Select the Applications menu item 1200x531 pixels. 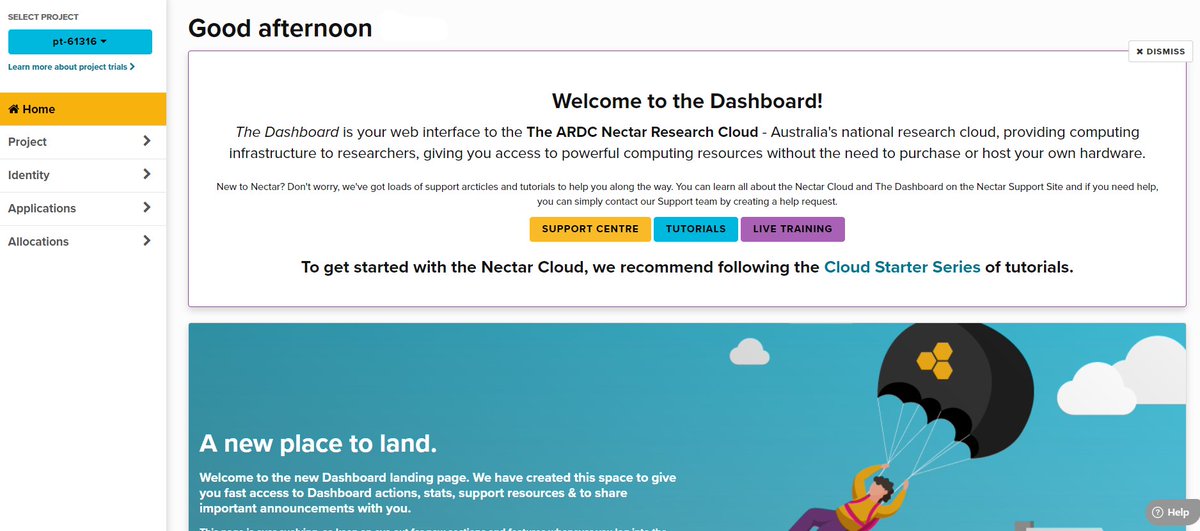click(x=83, y=208)
